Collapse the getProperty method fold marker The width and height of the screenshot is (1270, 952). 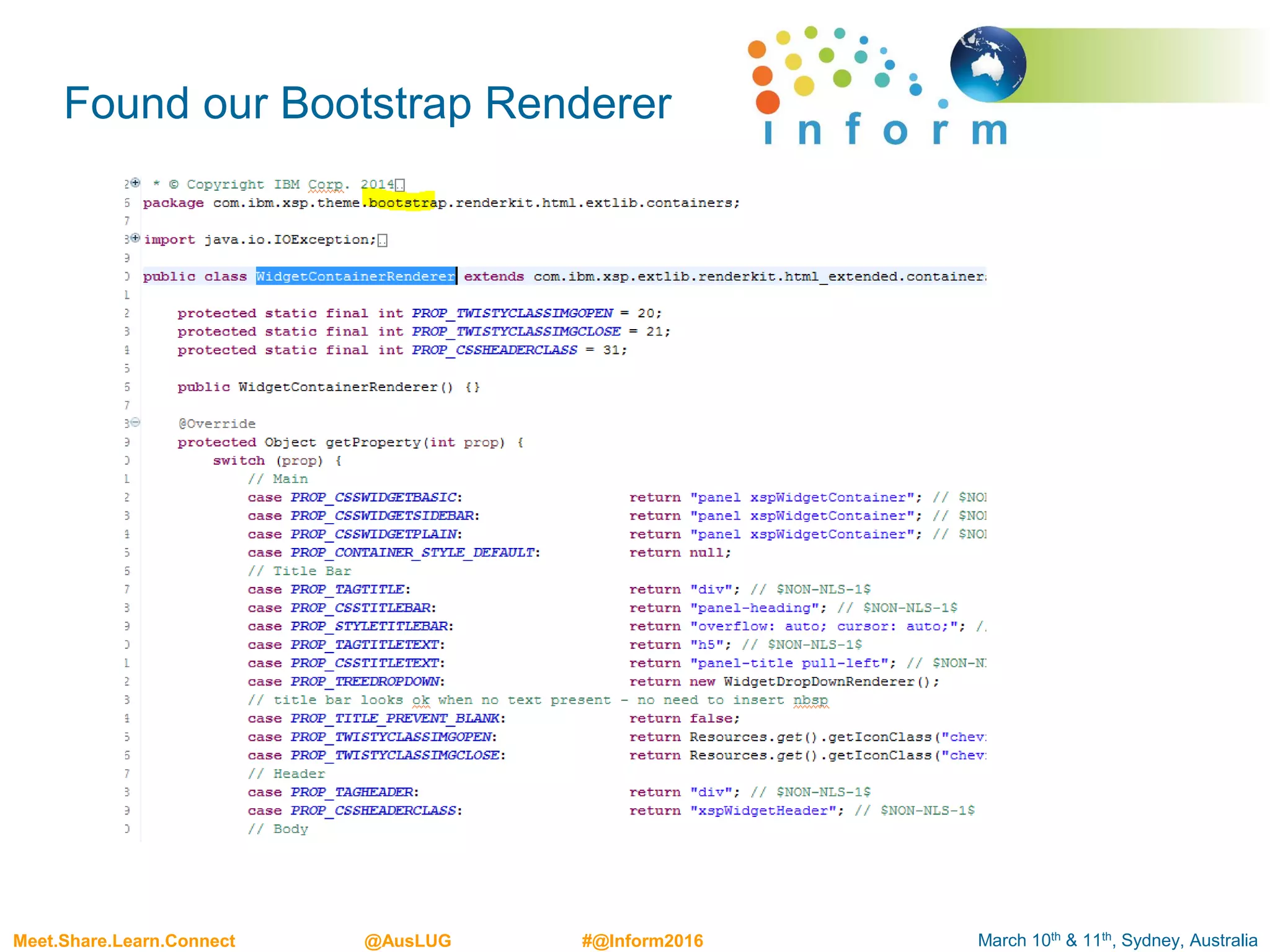[135, 422]
